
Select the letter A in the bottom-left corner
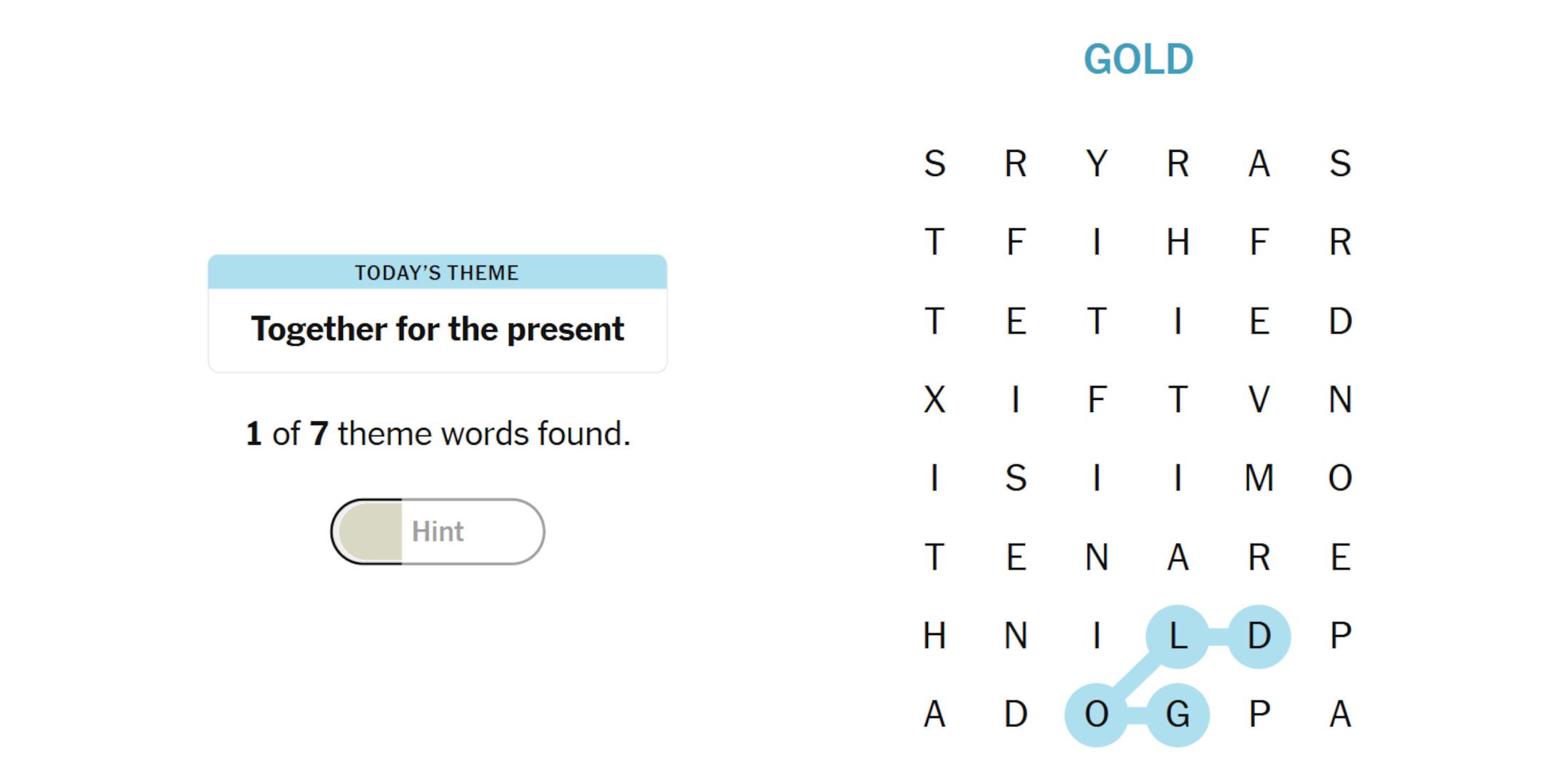(934, 714)
